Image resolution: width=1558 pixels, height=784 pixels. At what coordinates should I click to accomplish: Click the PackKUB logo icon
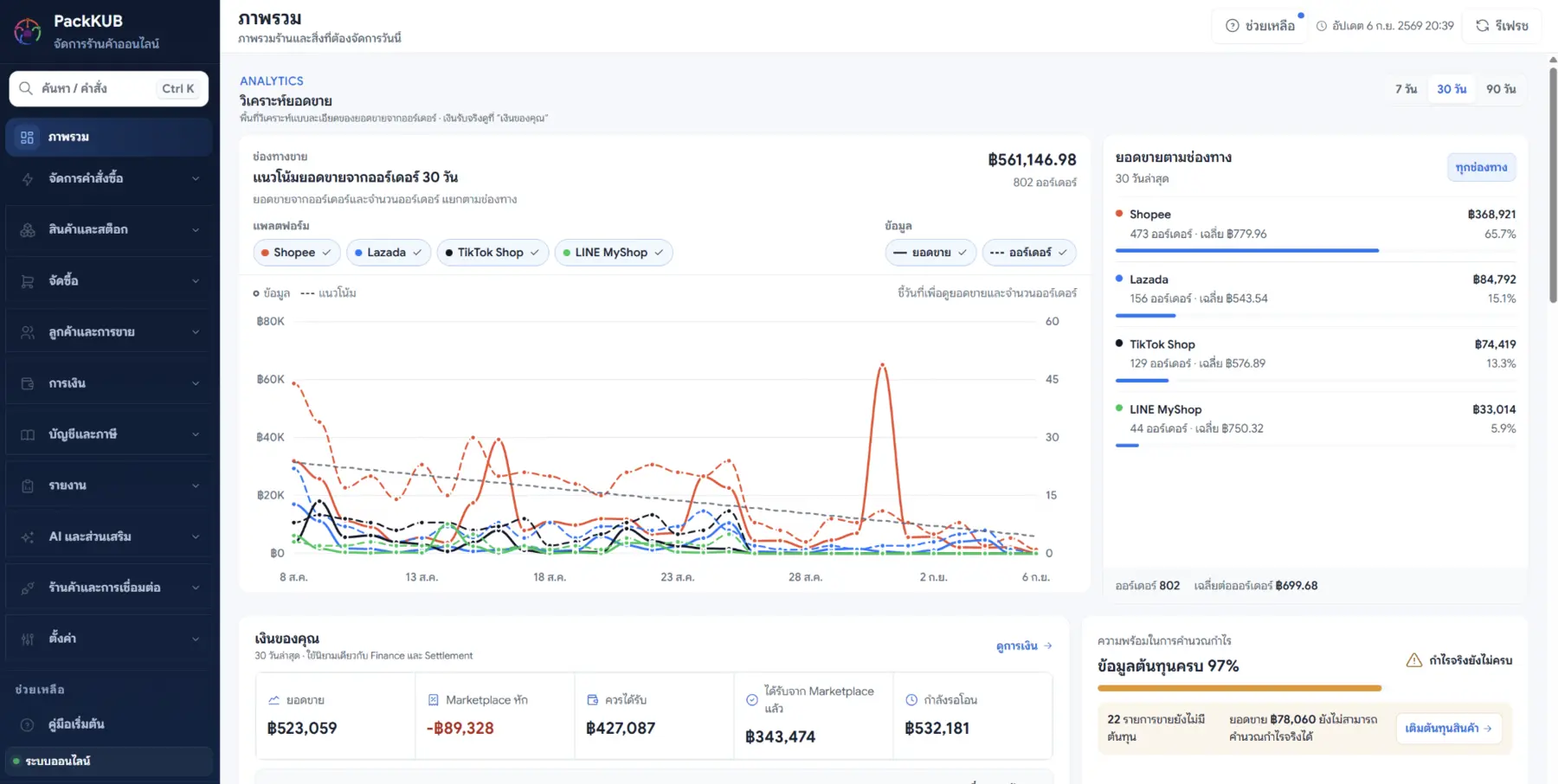coord(28,31)
